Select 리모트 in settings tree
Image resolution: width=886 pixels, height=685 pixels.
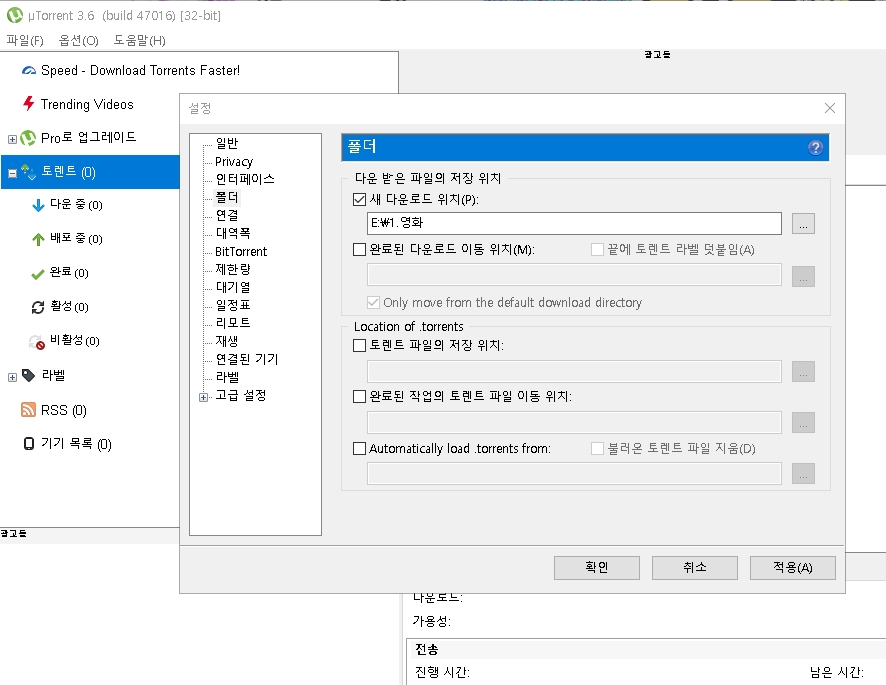pos(233,323)
